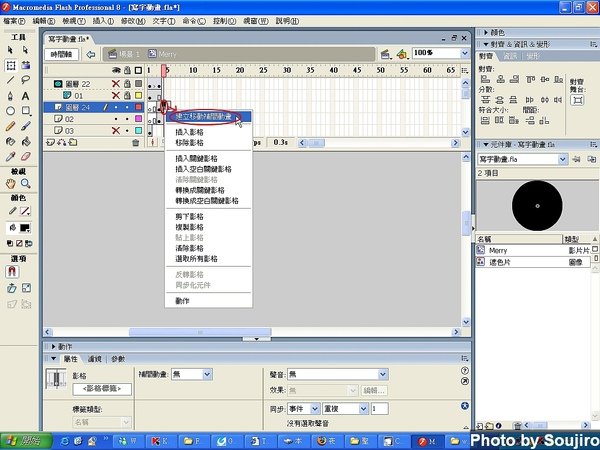Select the Hand tool
This screenshot has width=600, height=450.
tap(10, 184)
